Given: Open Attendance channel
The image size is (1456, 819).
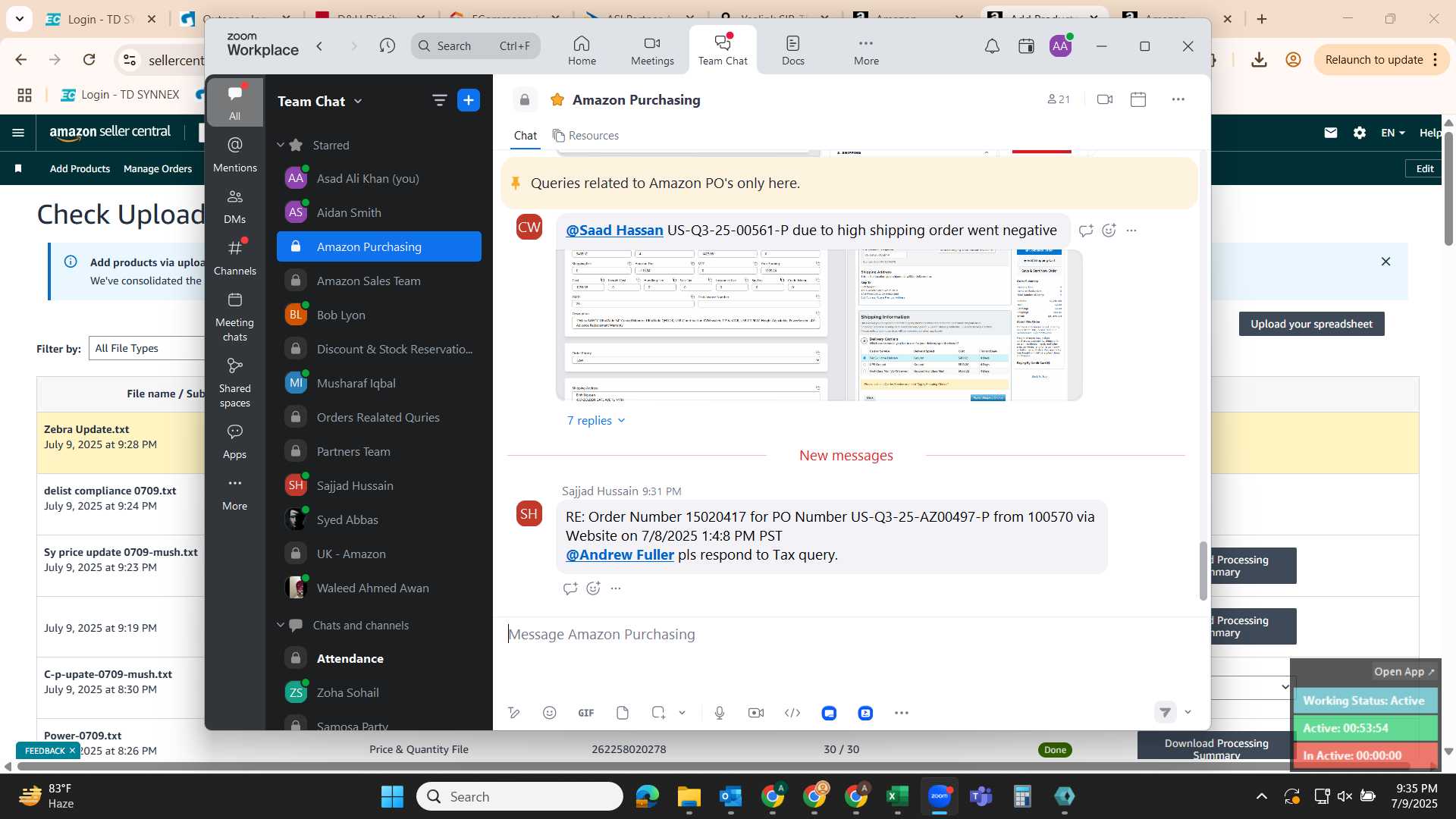Looking at the screenshot, I should tap(379, 658).
